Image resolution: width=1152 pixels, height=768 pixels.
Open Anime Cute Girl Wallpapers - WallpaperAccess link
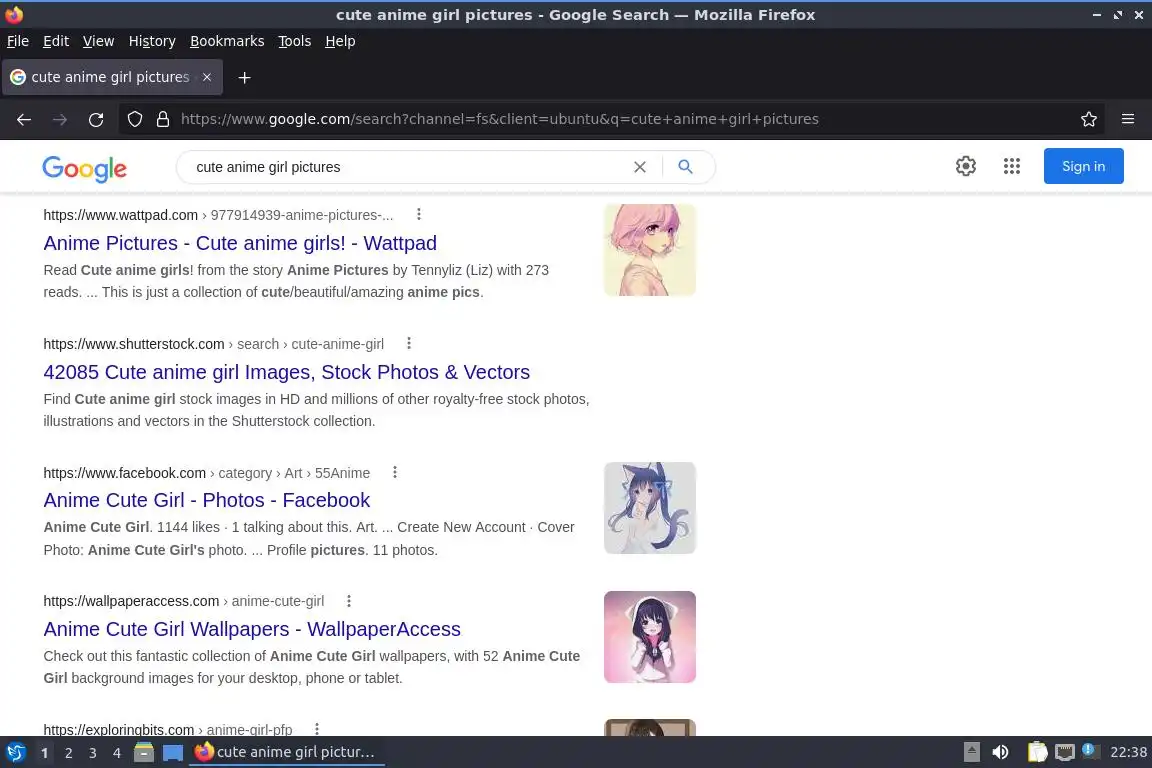(x=252, y=629)
